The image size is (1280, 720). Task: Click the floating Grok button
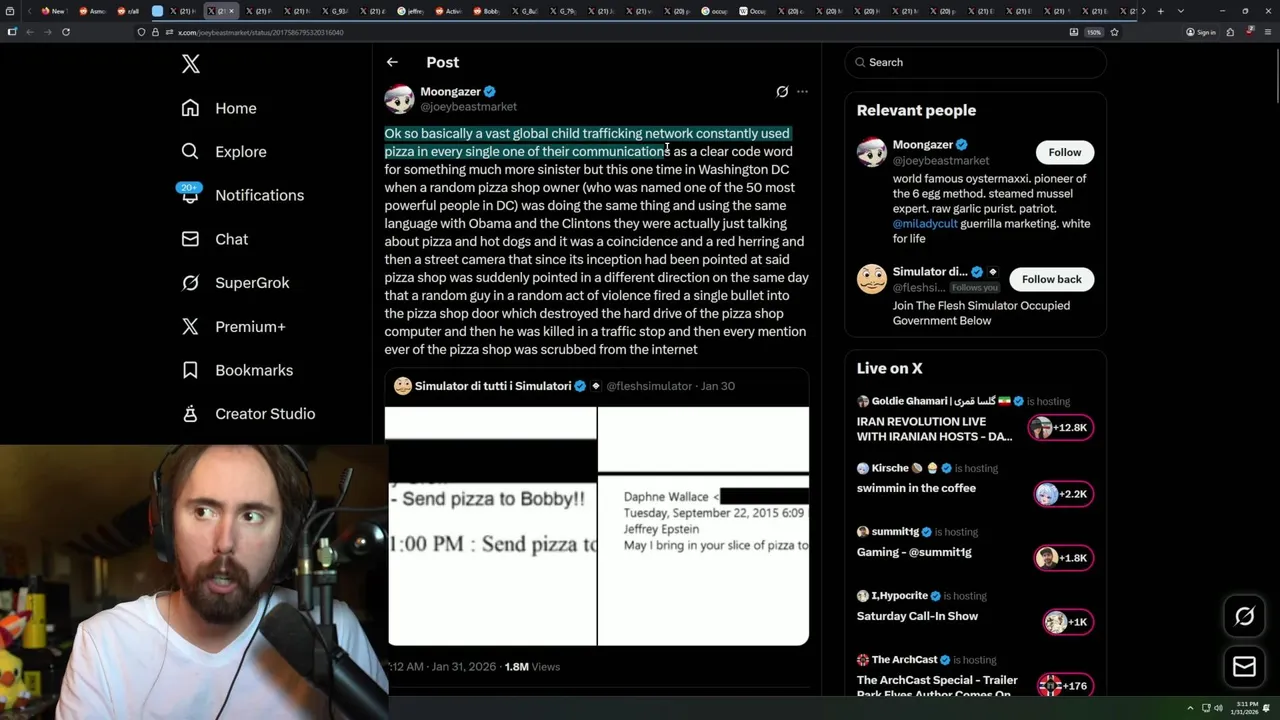[1244, 617]
